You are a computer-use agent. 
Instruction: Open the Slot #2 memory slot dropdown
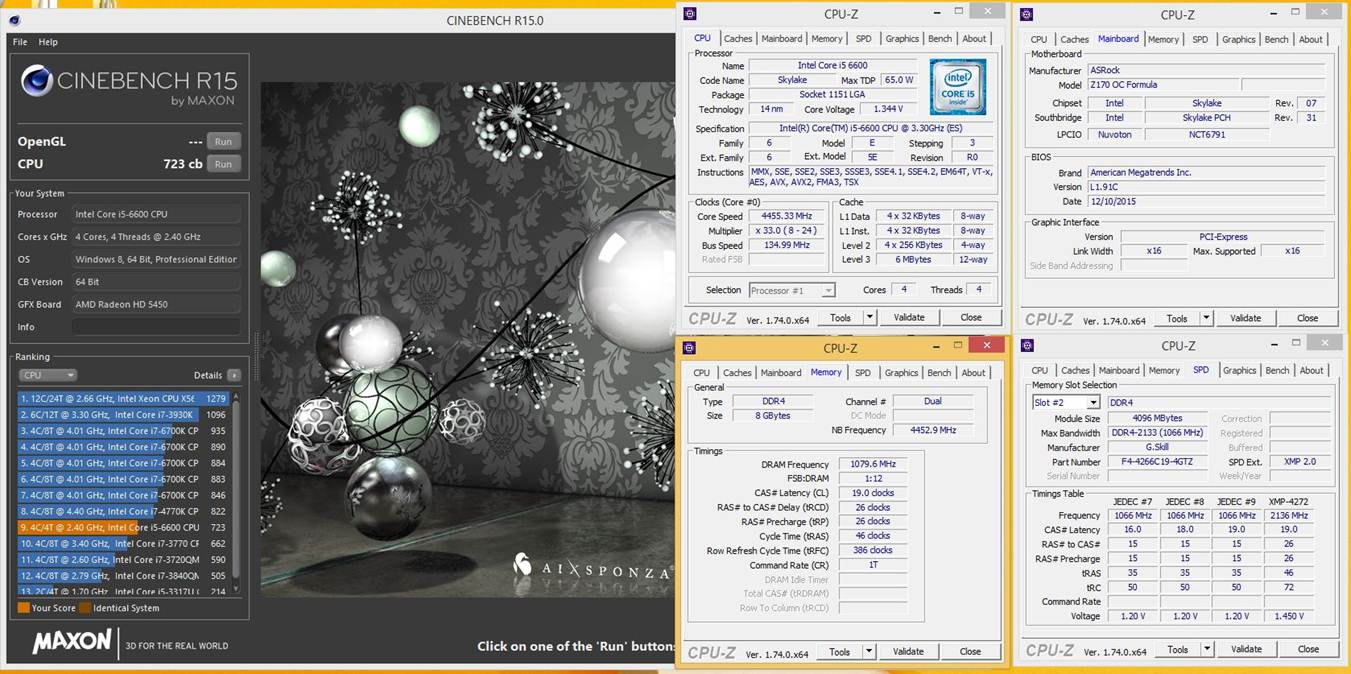pyautogui.click(x=1092, y=403)
